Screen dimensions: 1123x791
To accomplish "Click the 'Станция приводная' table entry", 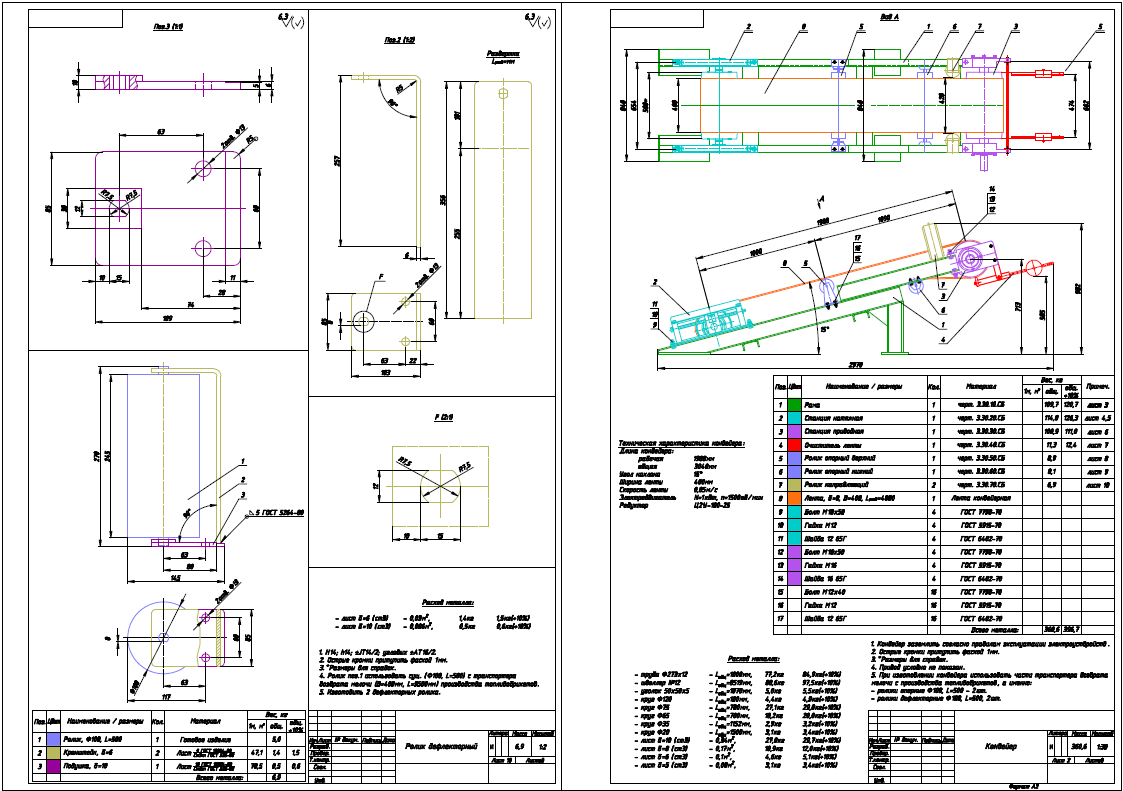I will pos(834,431).
